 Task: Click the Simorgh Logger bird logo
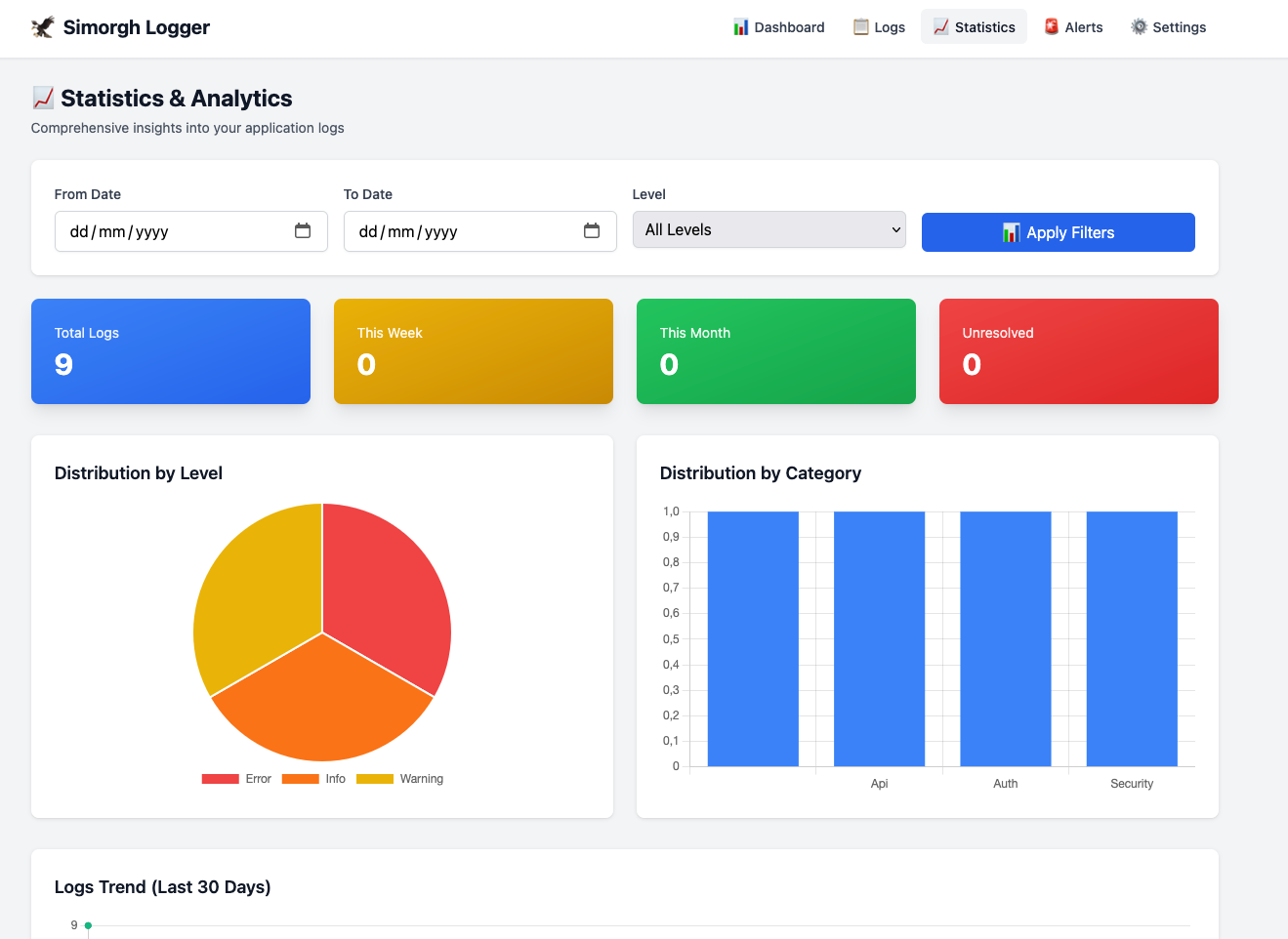(43, 27)
